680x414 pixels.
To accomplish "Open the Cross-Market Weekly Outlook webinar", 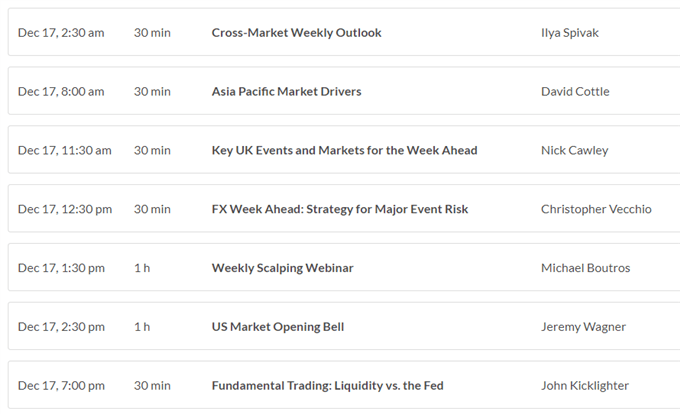I will [296, 33].
